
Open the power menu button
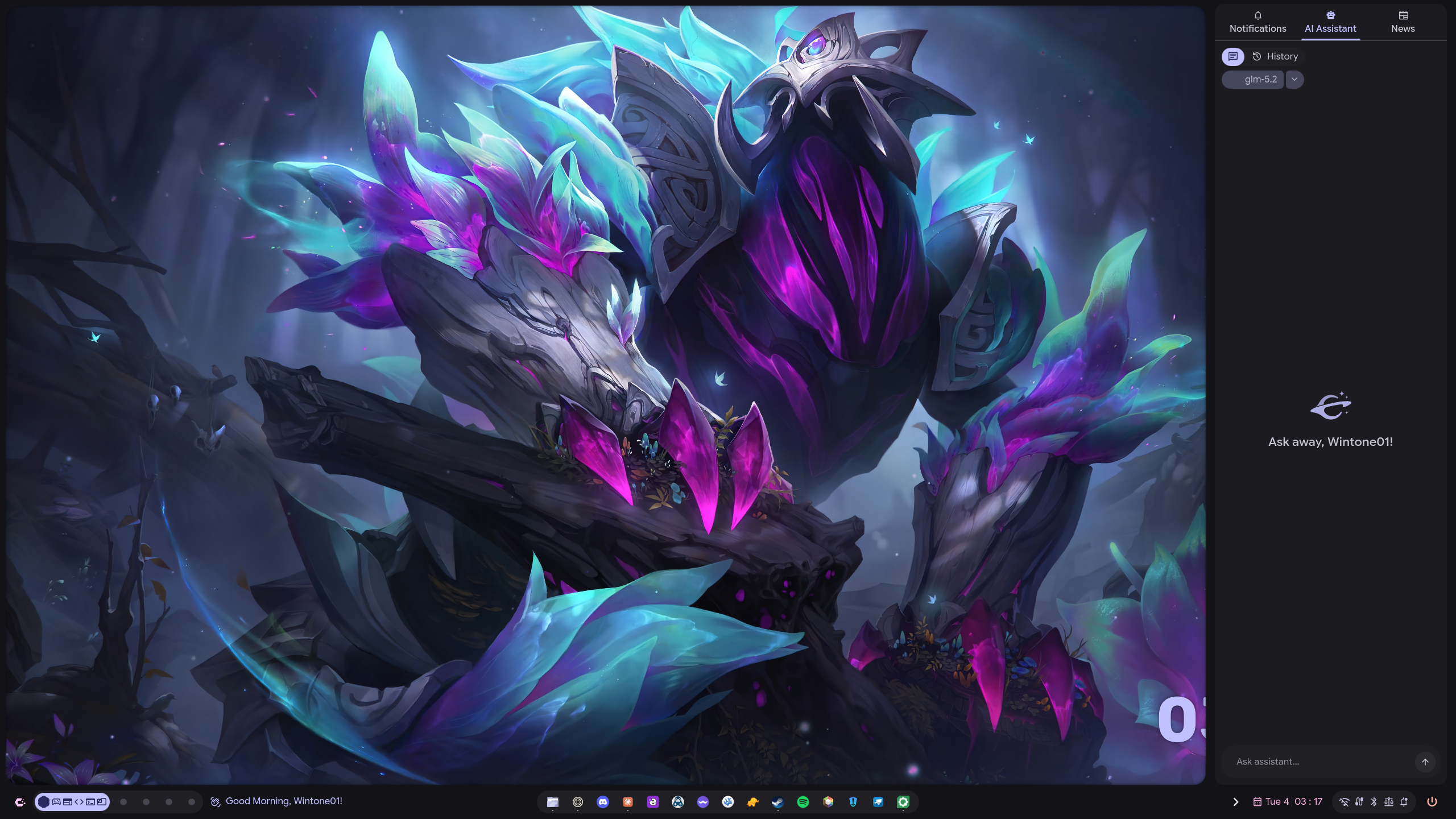tap(1432, 802)
